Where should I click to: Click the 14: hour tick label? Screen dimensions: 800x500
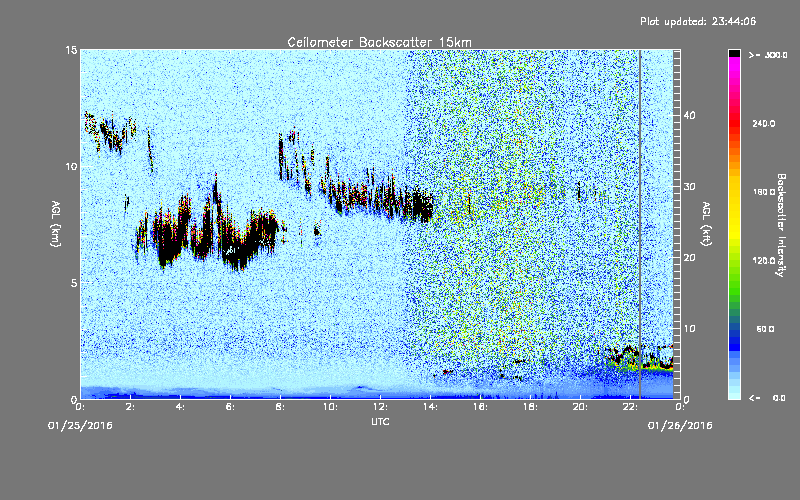click(430, 407)
